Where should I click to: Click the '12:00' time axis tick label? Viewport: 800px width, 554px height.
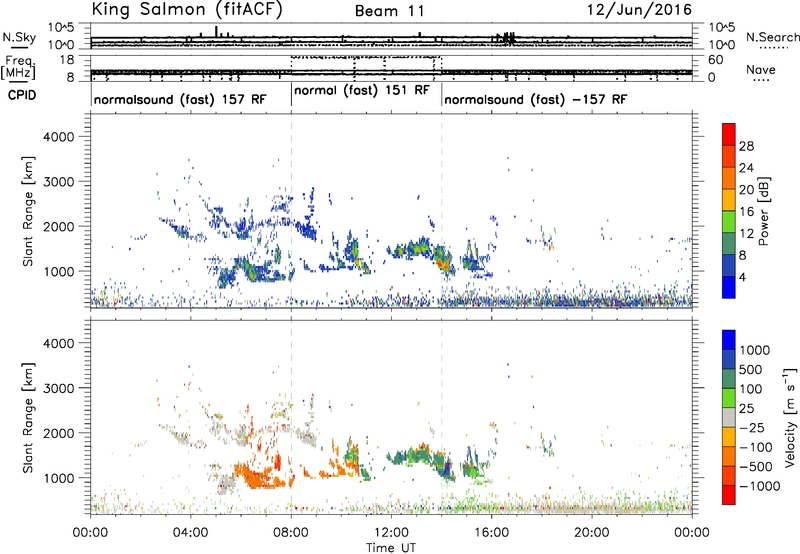[x=391, y=533]
